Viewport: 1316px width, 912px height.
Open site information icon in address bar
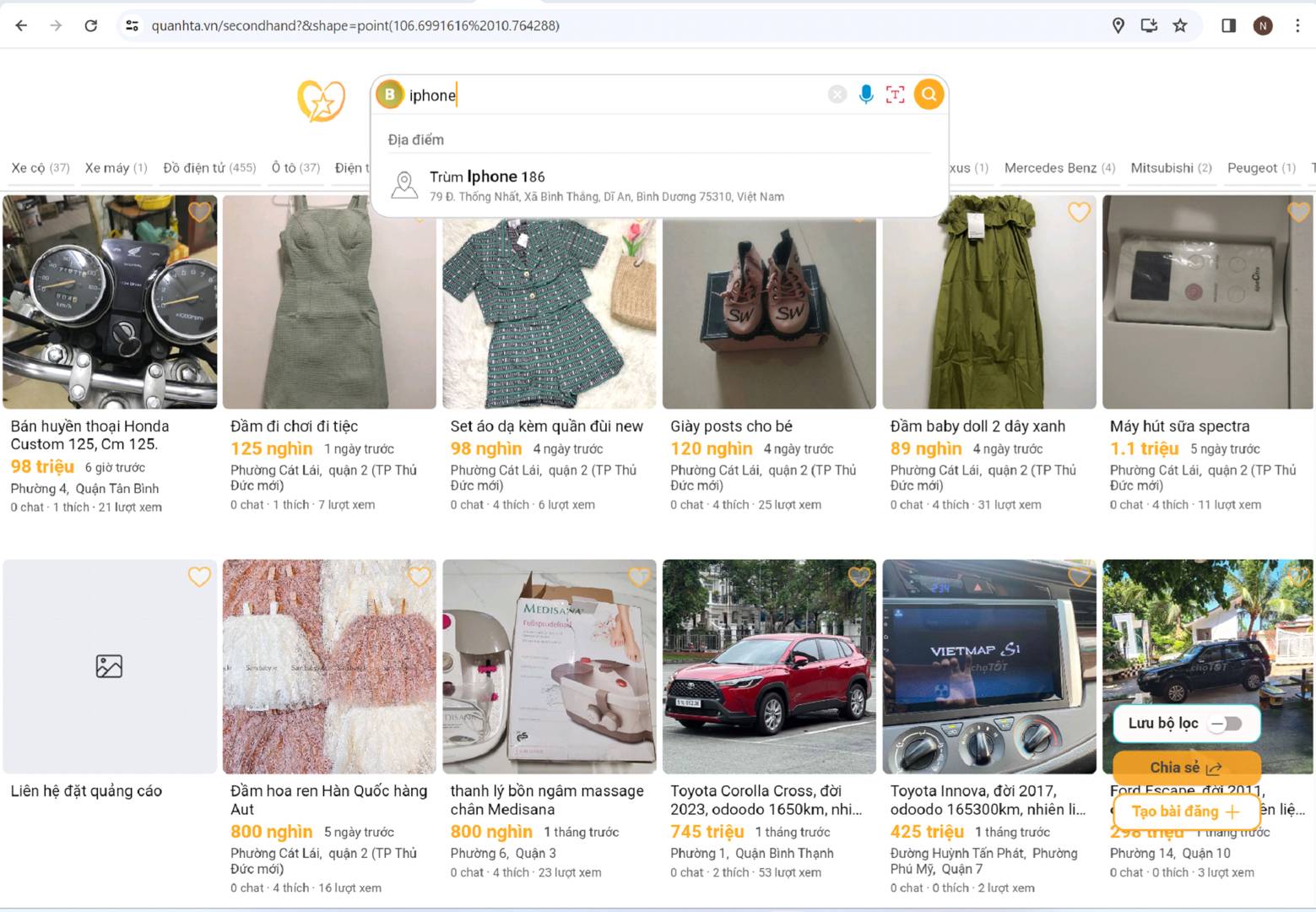[133, 25]
